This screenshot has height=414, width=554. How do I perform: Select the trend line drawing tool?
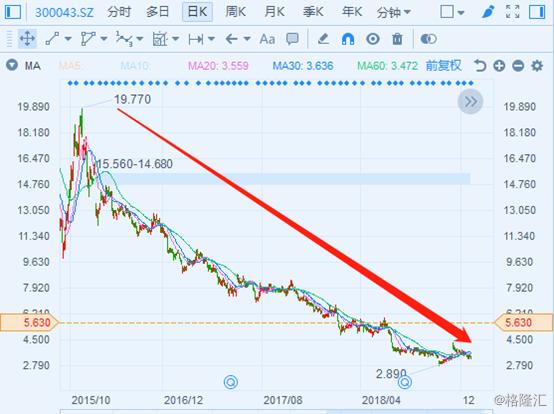pos(52,39)
